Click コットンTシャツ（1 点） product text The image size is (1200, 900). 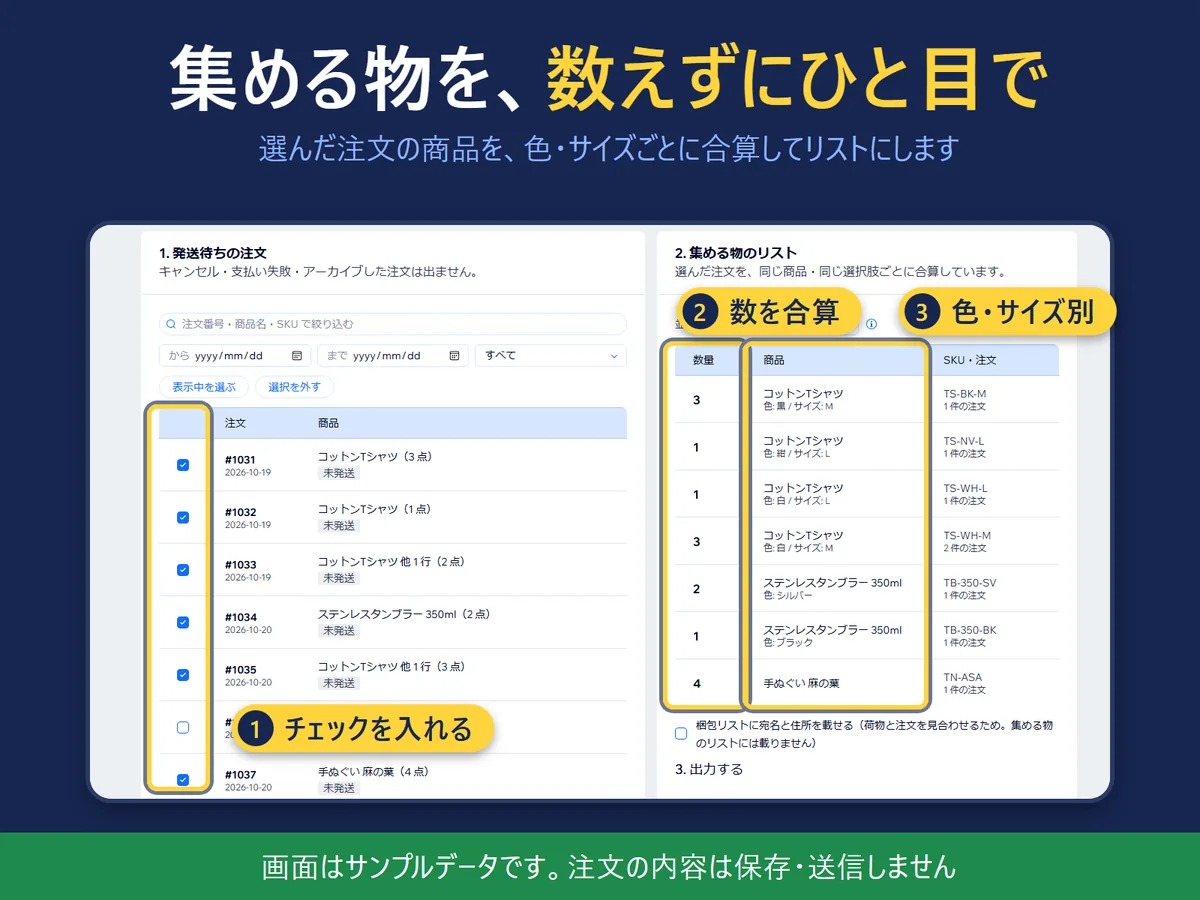pyautogui.click(x=375, y=509)
